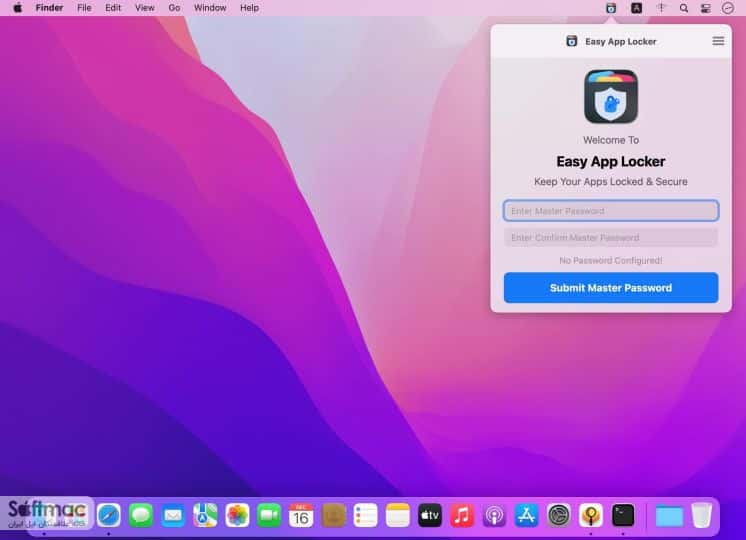The image size is (746, 540).
Task: Click Submit Master Password button
Action: tap(611, 288)
